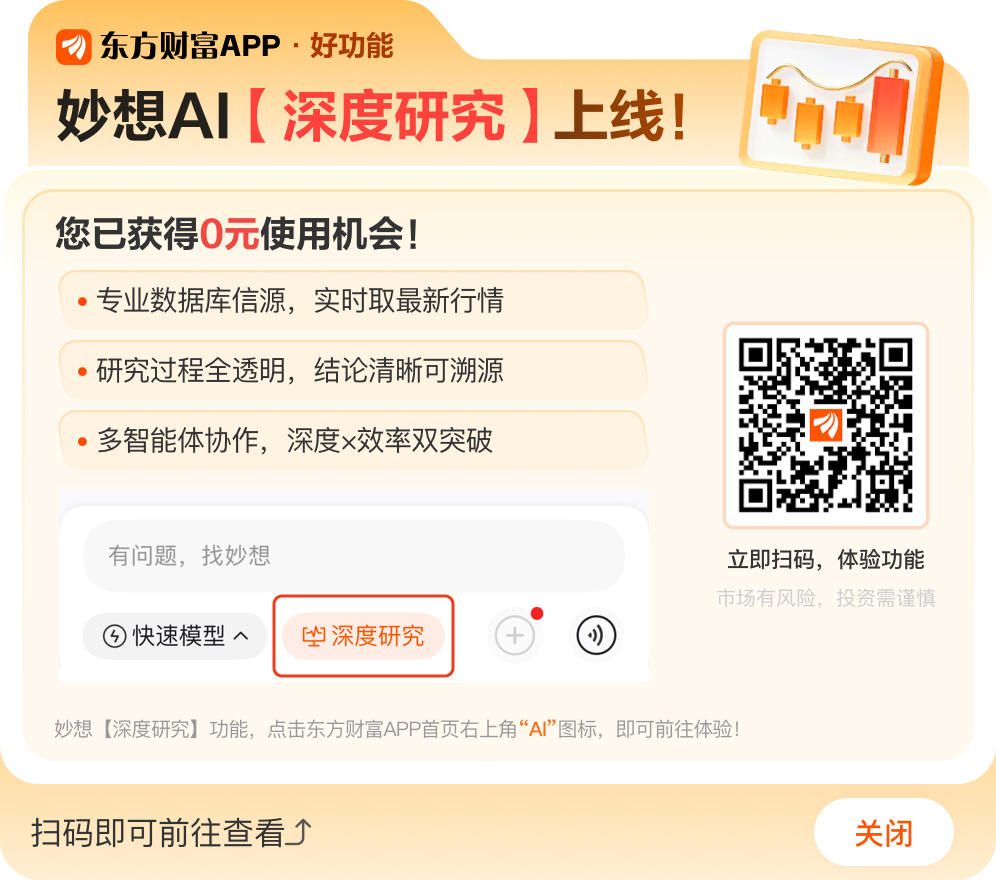
Task: Click the 好功能 tab label
Action: point(352,46)
